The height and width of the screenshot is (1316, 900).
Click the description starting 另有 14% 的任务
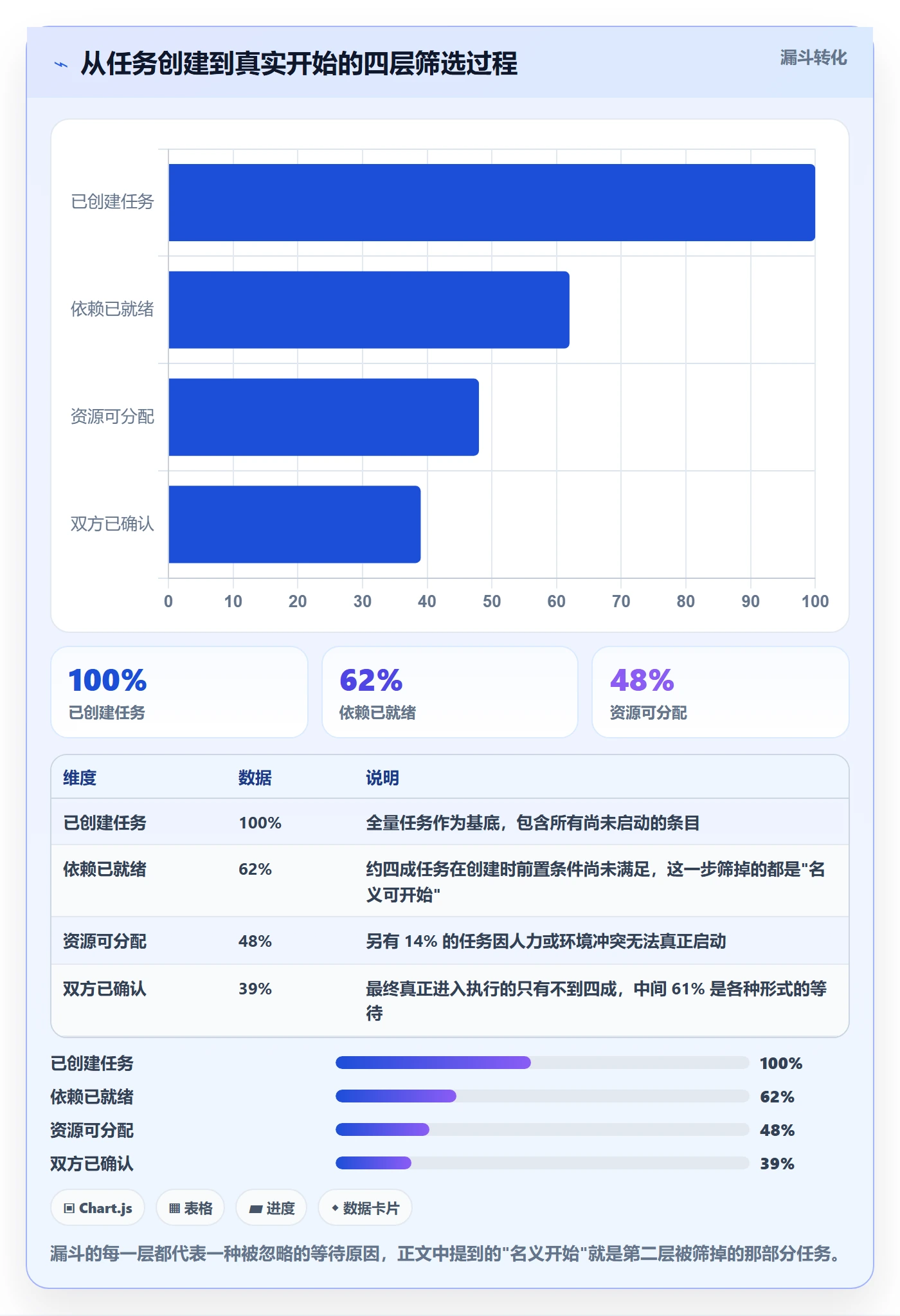click(546, 941)
